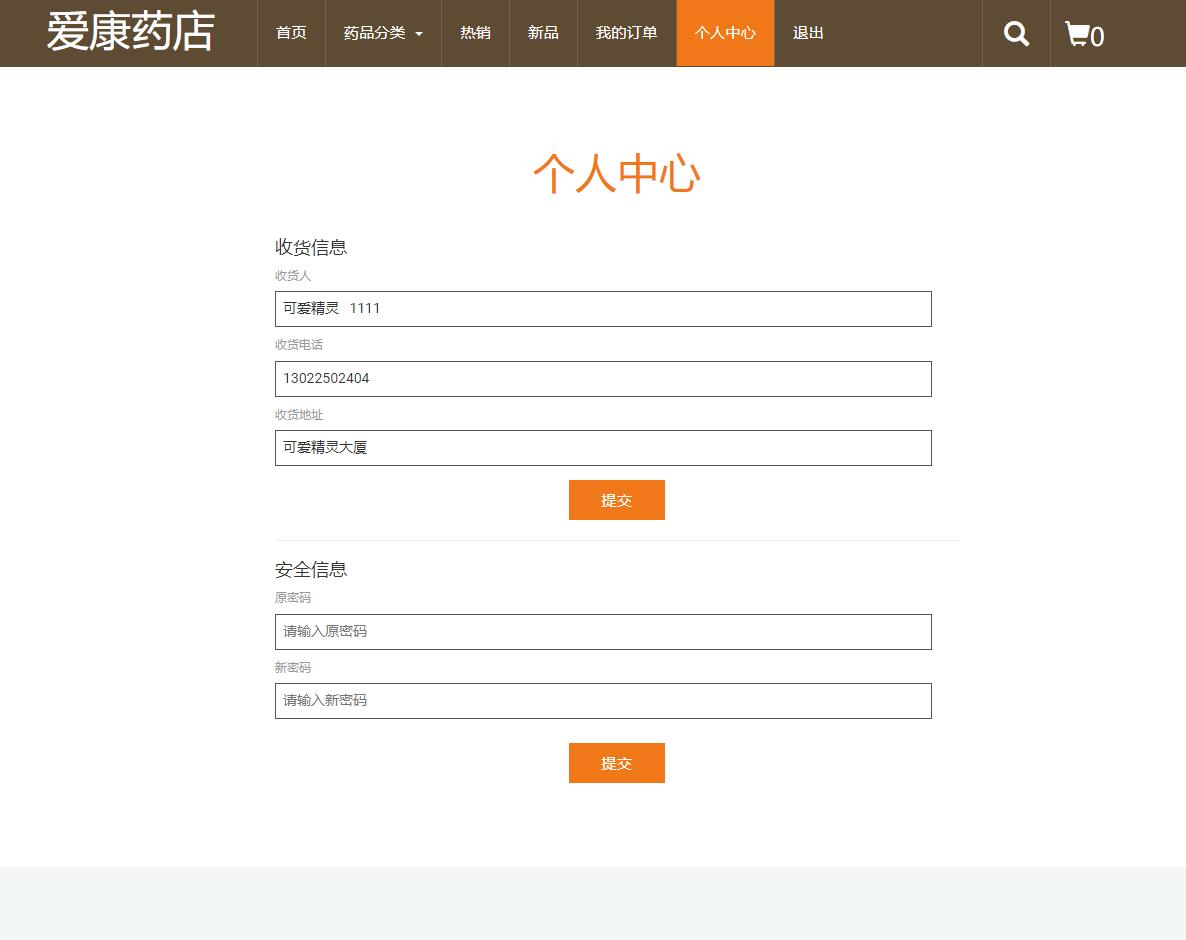The image size is (1186, 940).
Task: Click the chevron beside 药品分类
Action: coord(419,33)
